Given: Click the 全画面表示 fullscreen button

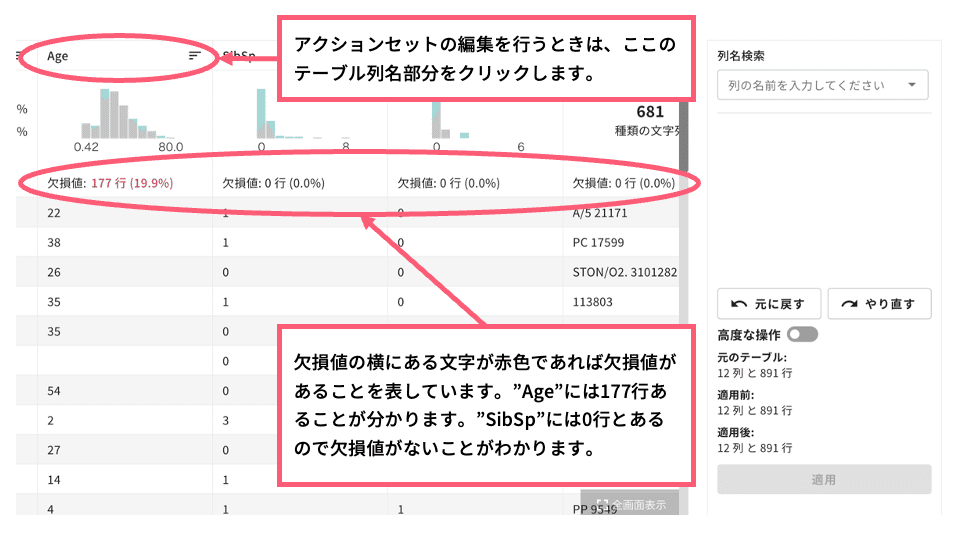Looking at the screenshot, I should (x=630, y=504).
